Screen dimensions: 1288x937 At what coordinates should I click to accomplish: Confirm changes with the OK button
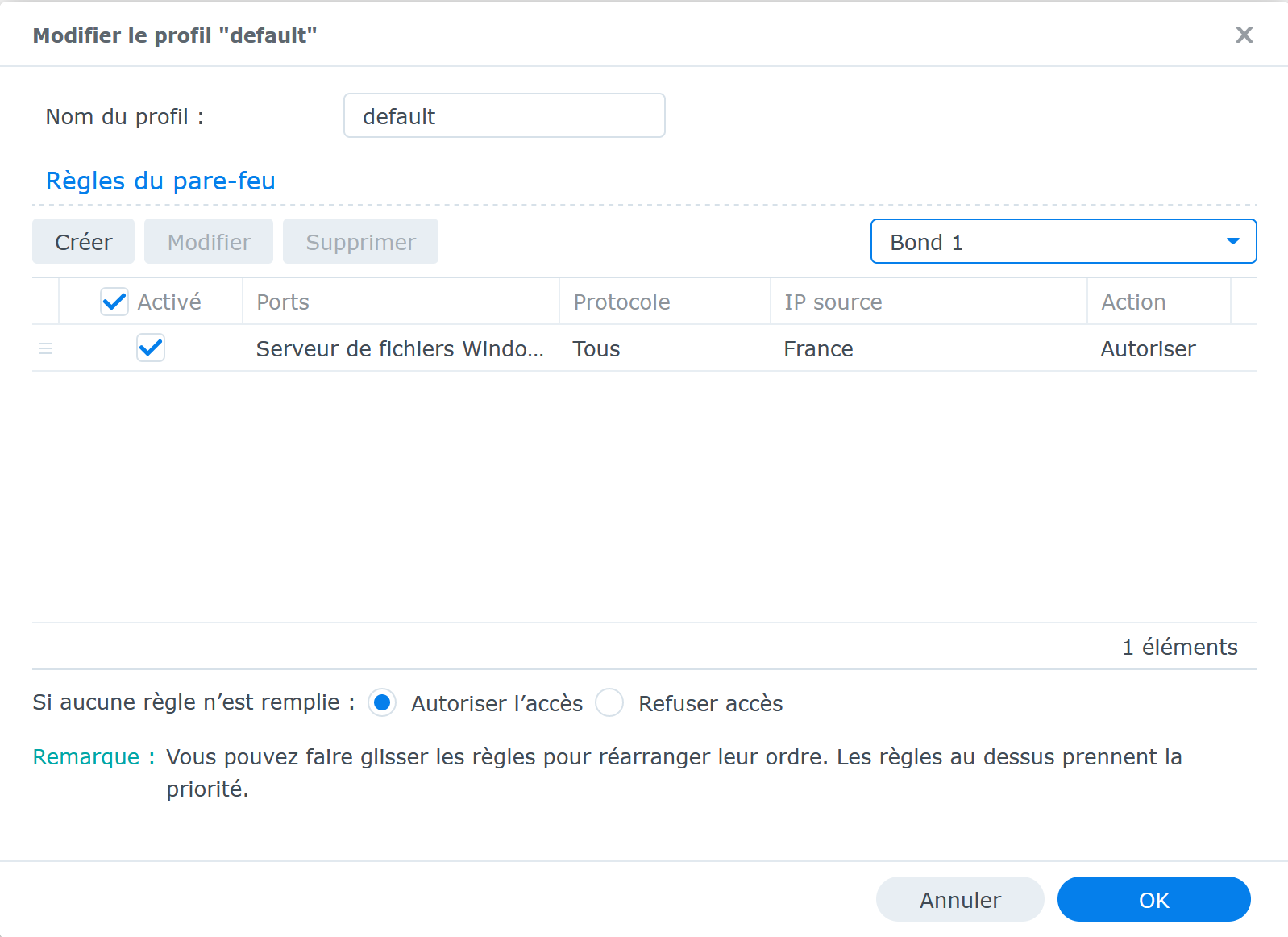[x=1153, y=899]
